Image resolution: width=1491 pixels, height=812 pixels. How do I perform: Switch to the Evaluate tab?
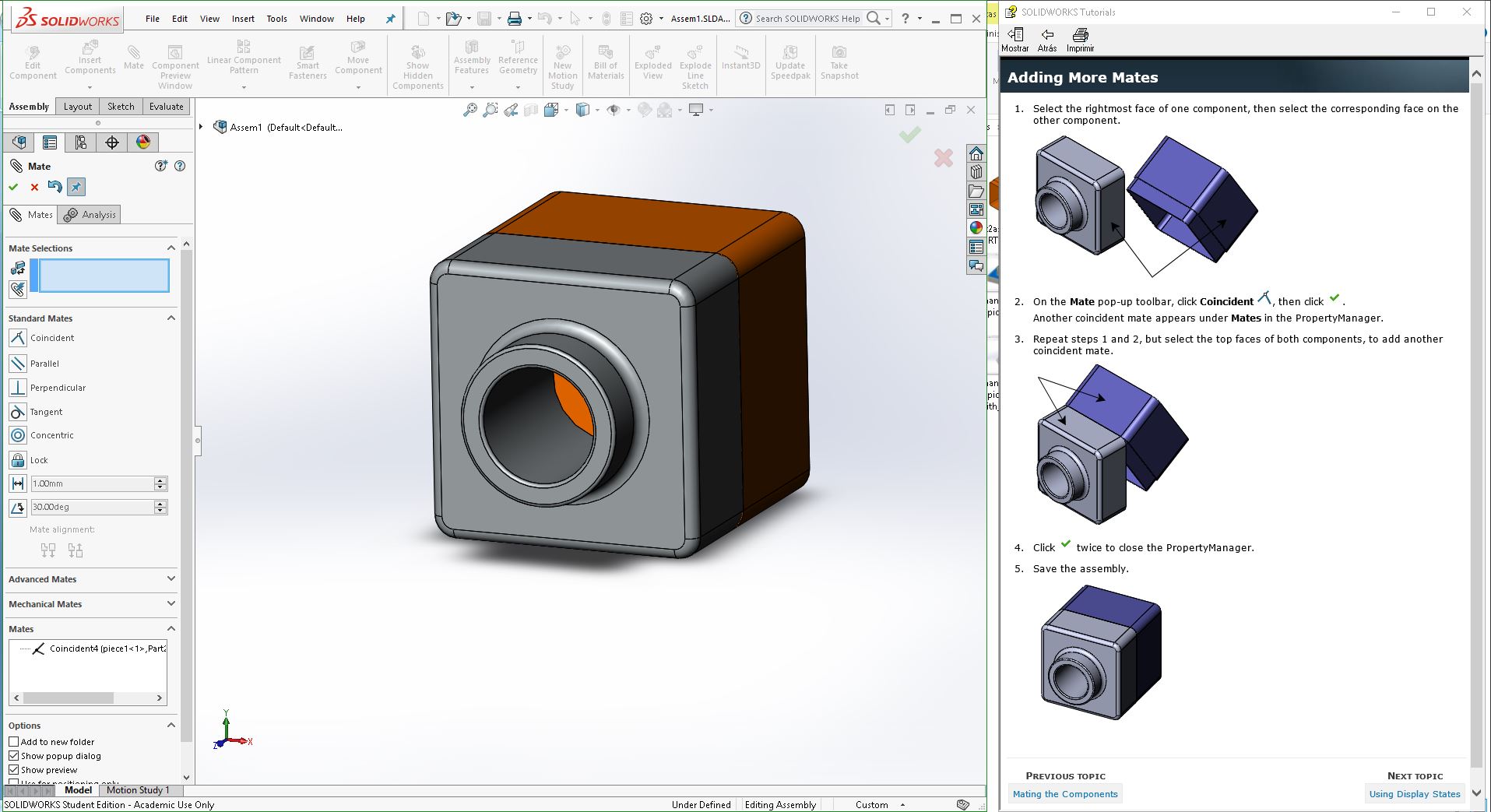(167, 107)
